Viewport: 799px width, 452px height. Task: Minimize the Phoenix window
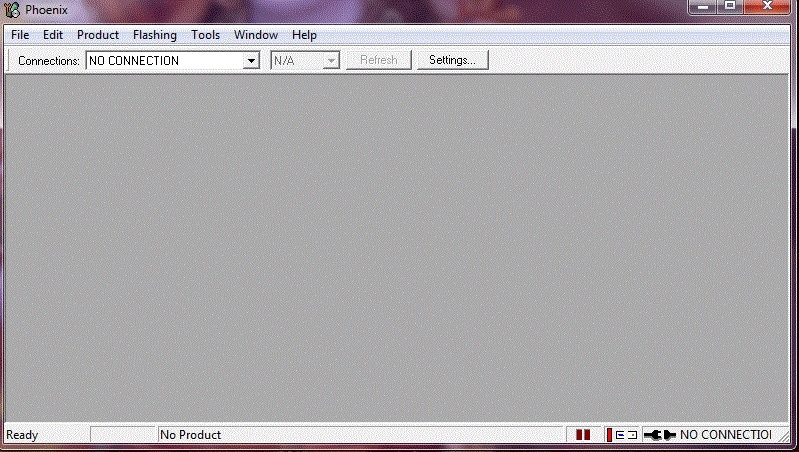pos(703,6)
